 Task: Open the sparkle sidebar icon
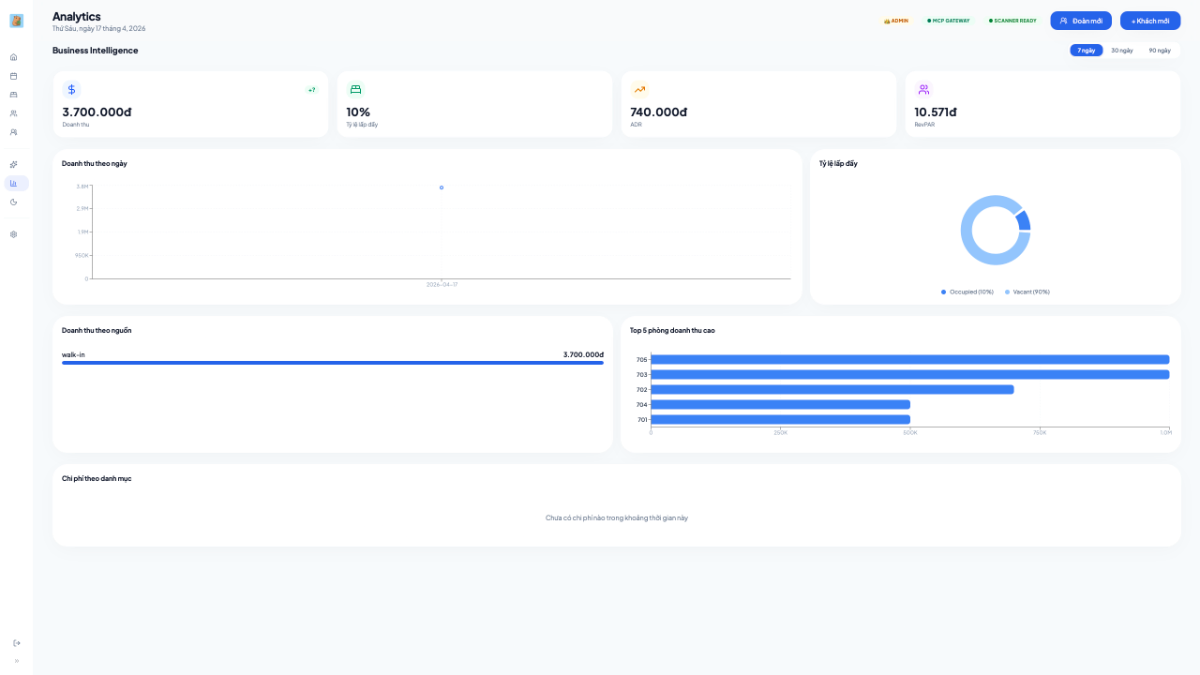coord(14,164)
